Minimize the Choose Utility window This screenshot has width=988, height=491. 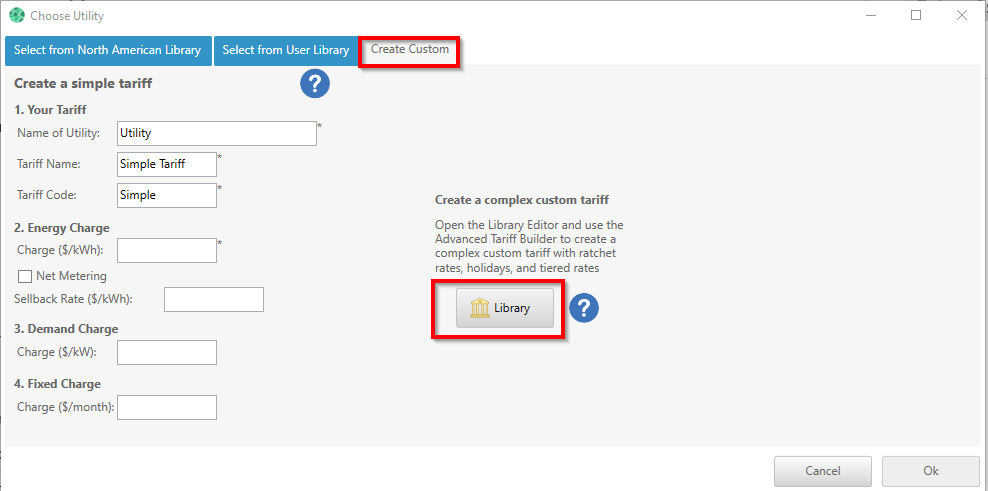[870, 16]
